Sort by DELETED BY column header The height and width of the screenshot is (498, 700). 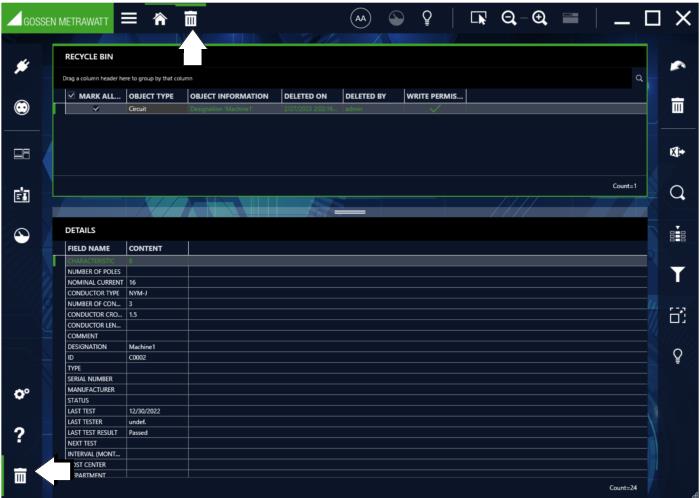pyautogui.click(x=374, y=96)
